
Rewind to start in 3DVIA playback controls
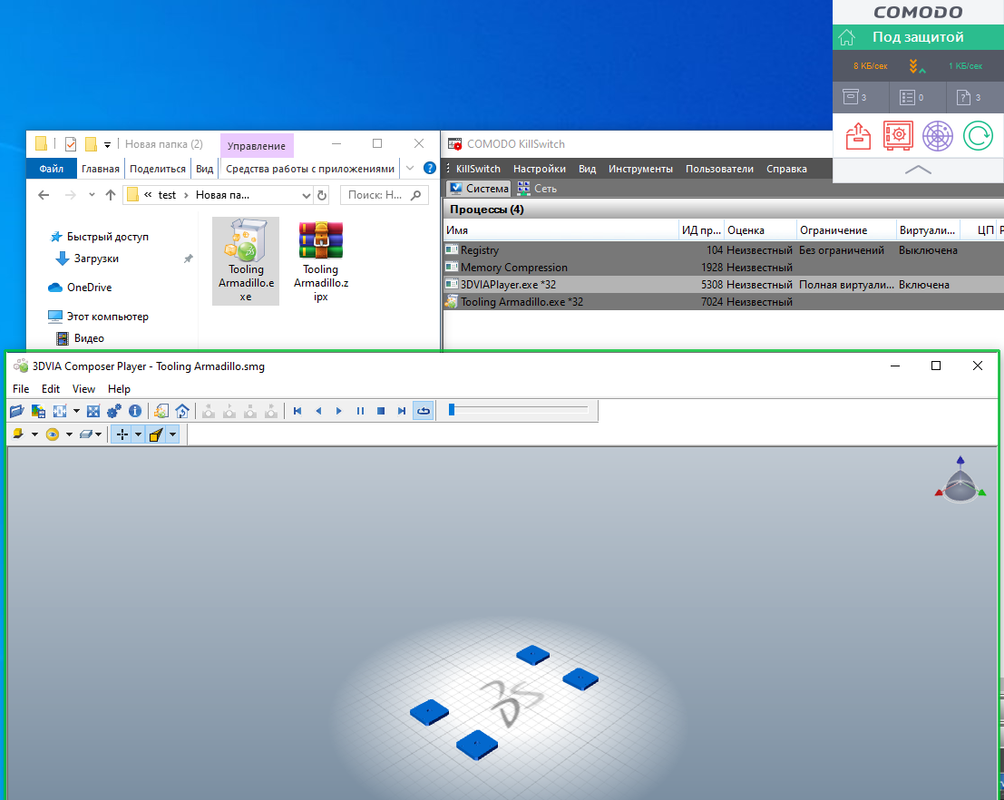[x=298, y=411]
